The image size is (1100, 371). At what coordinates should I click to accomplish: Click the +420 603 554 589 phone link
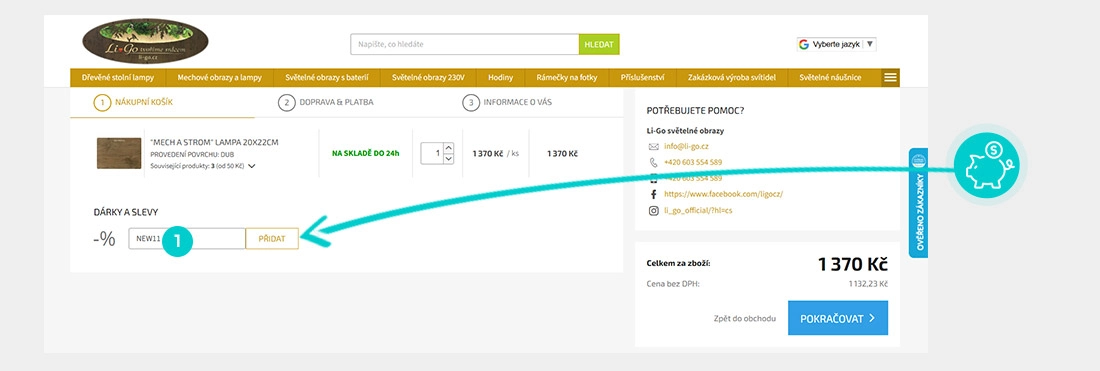pos(693,162)
